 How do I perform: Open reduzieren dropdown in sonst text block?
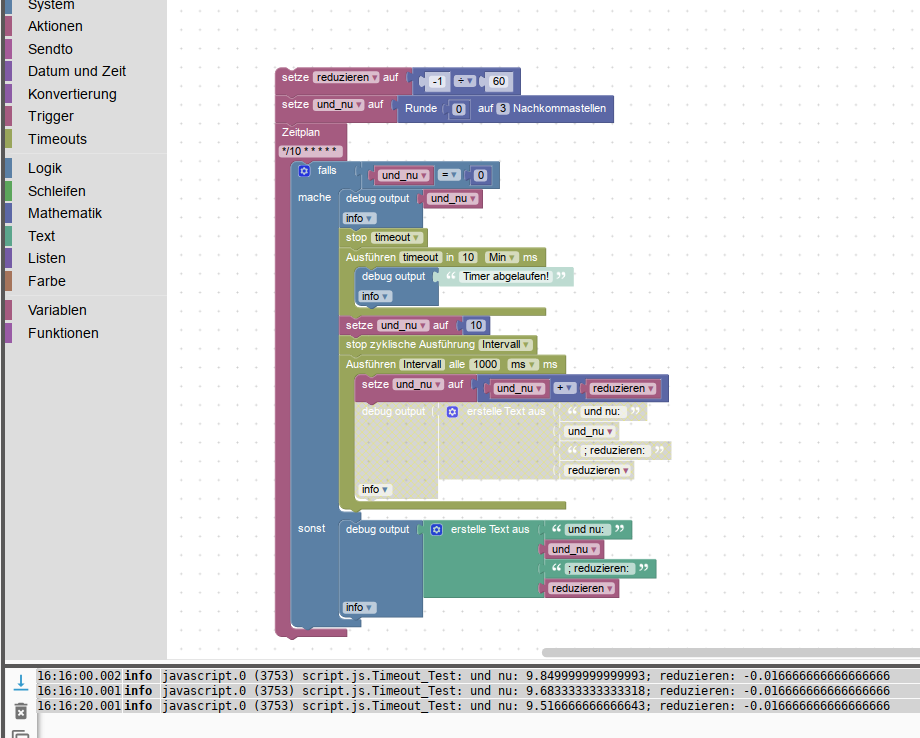(x=582, y=588)
